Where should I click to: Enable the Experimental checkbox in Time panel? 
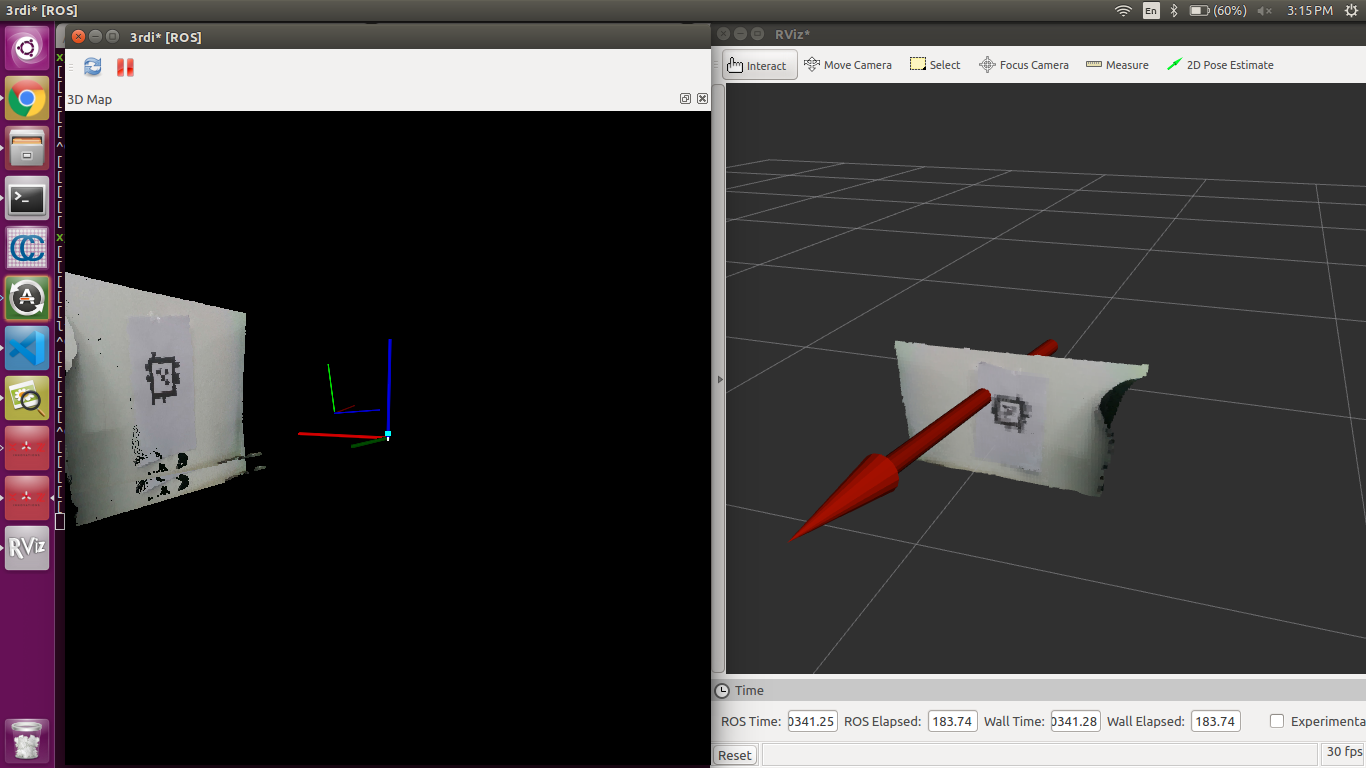(x=1277, y=721)
